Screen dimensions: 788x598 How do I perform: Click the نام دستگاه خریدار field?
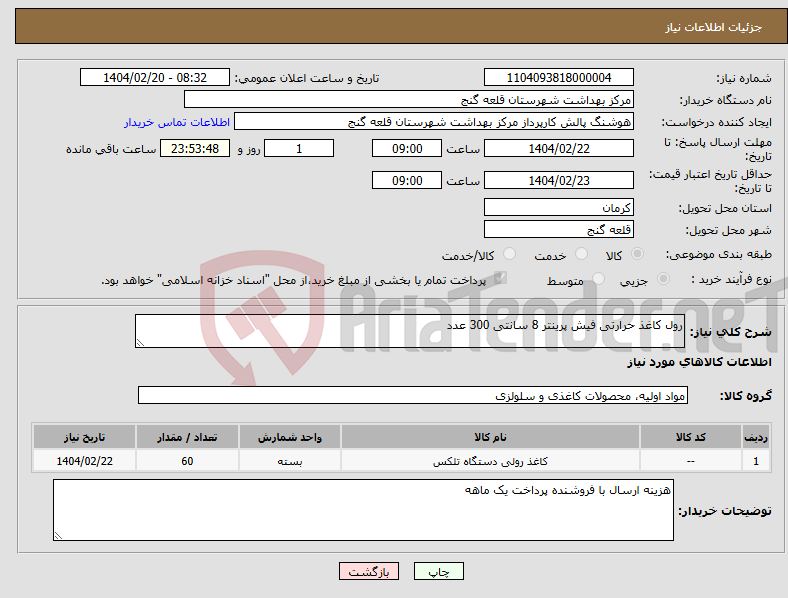(409, 99)
